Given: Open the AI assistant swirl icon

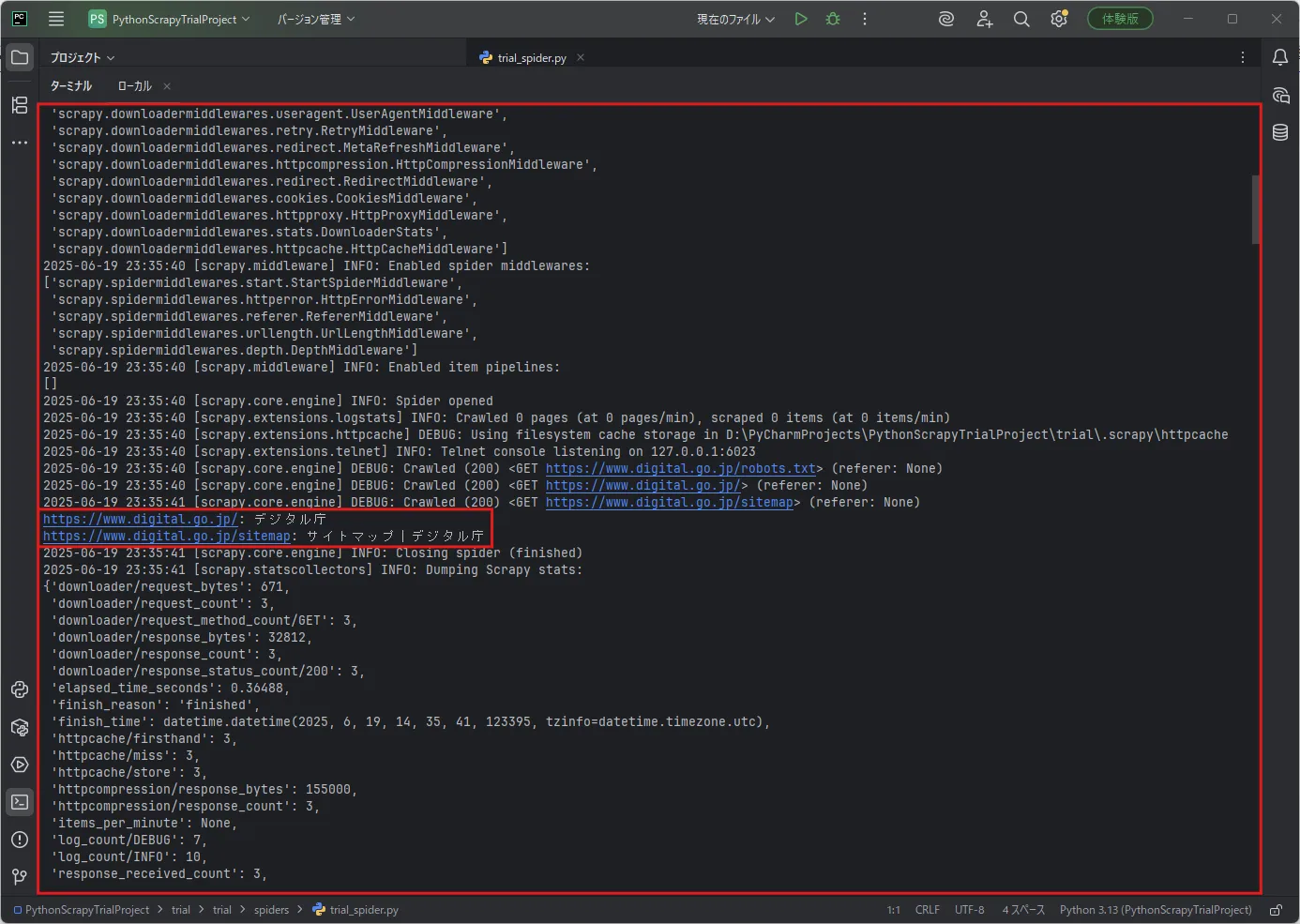Looking at the screenshot, I should [x=946, y=19].
